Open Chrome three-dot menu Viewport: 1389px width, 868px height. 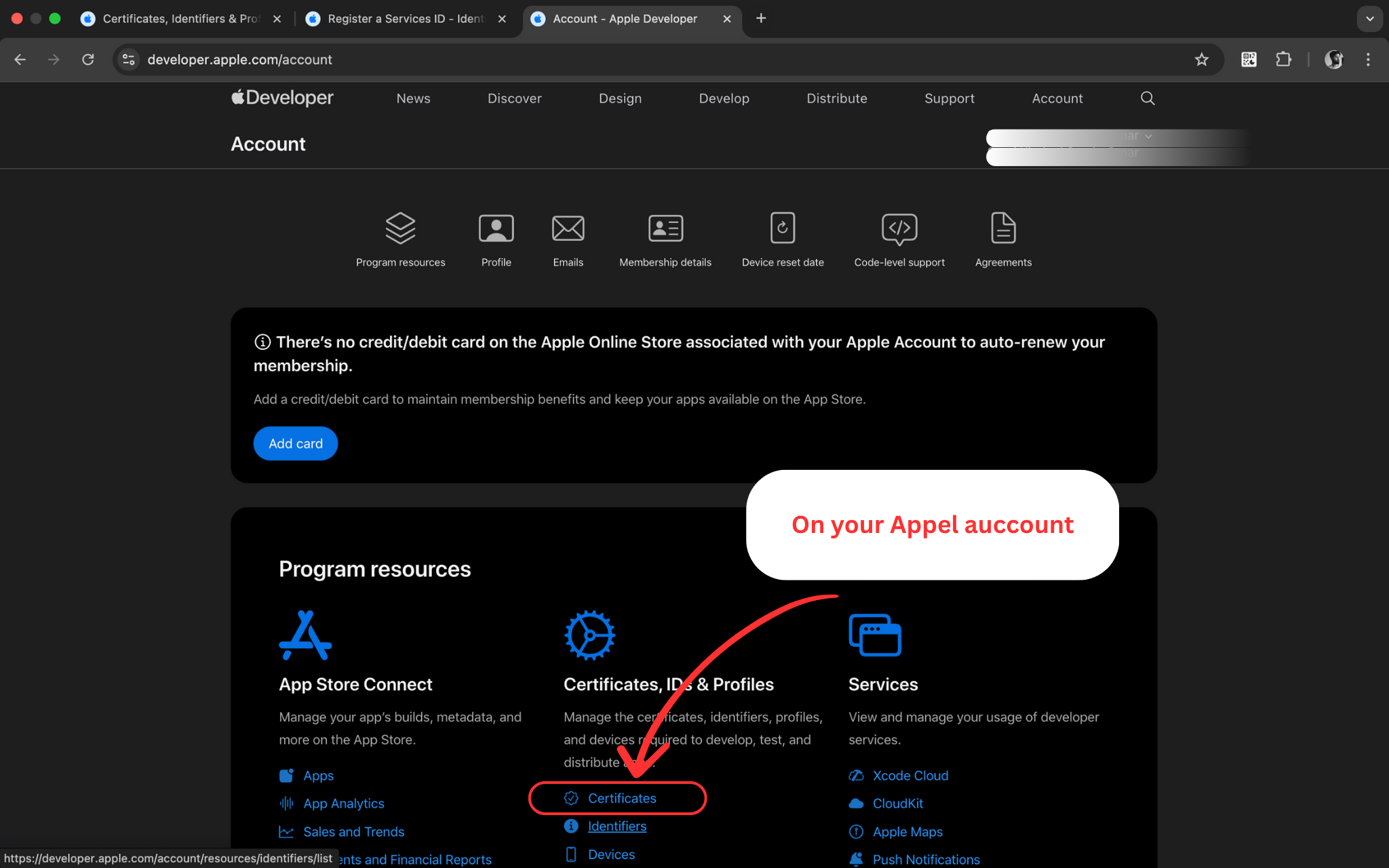(1368, 60)
